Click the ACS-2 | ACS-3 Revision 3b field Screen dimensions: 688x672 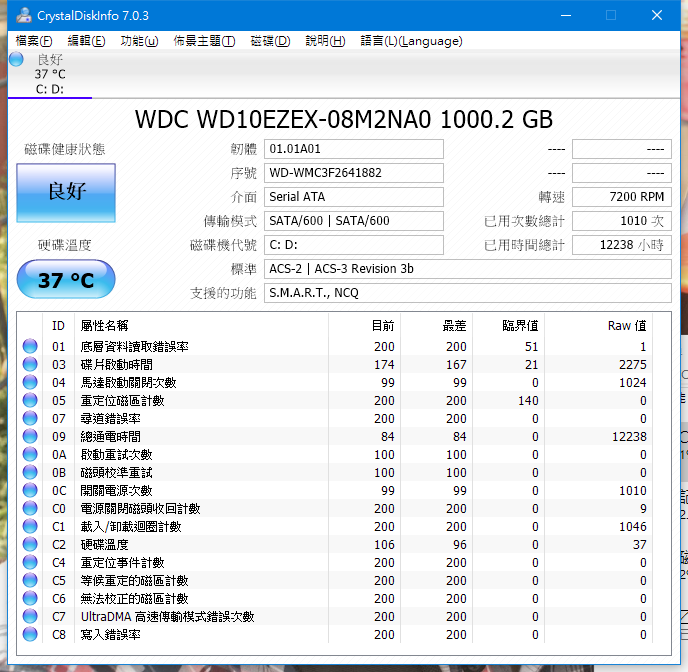point(467,269)
